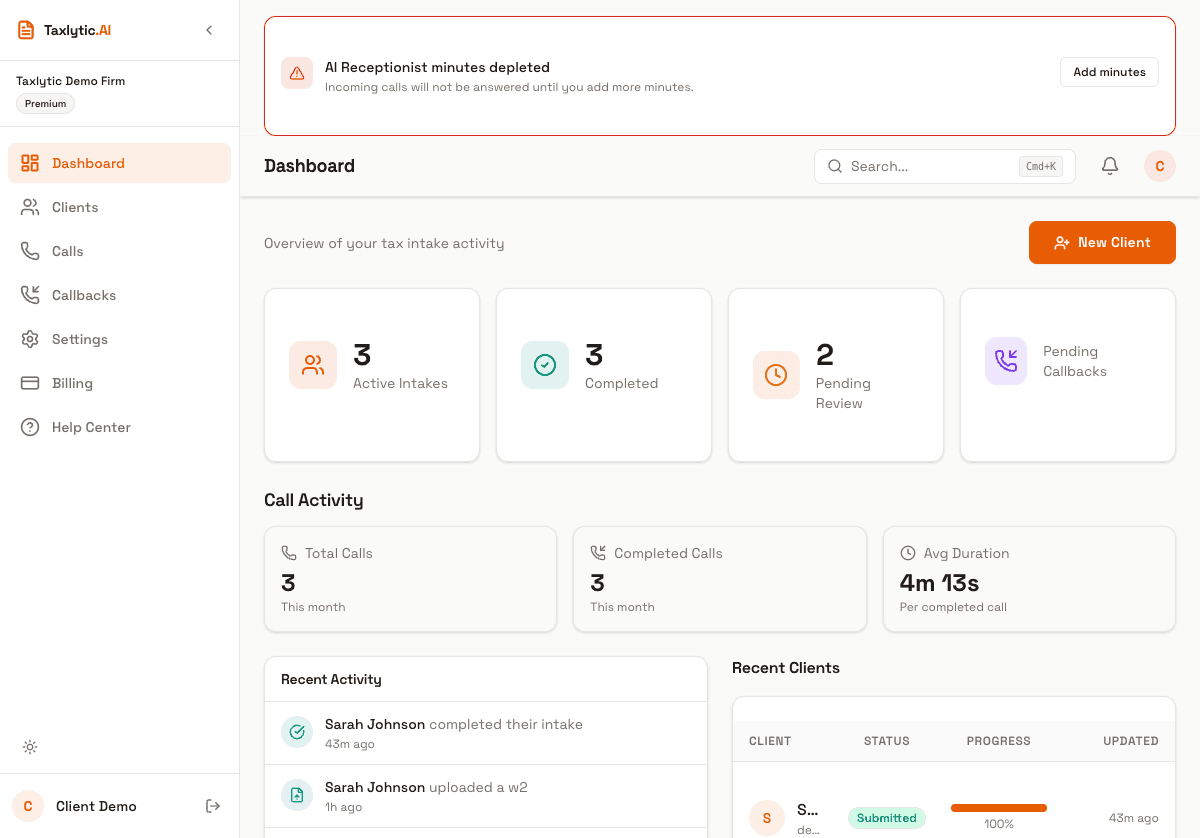Expand the Pending Callbacks card

click(x=1067, y=375)
